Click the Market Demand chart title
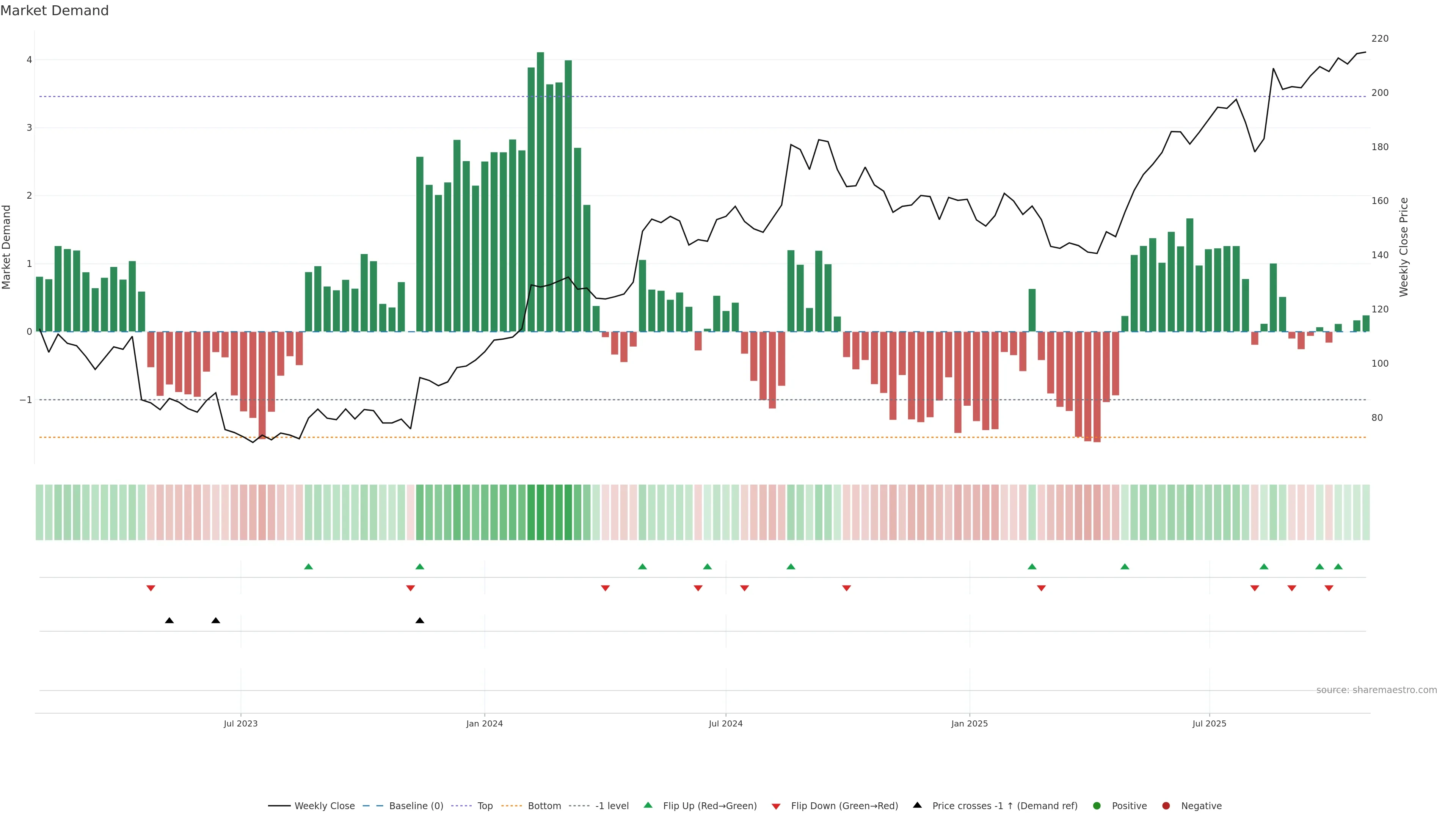 click(x=54, y=11)
